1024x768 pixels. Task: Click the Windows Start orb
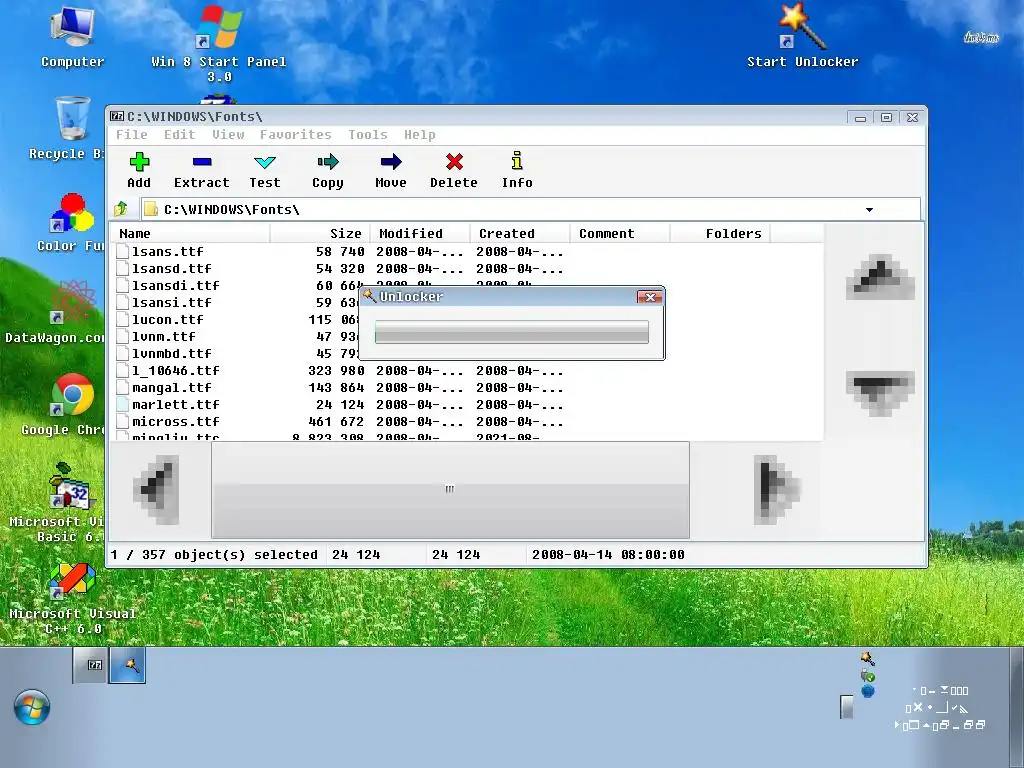(x=32, y=707)
